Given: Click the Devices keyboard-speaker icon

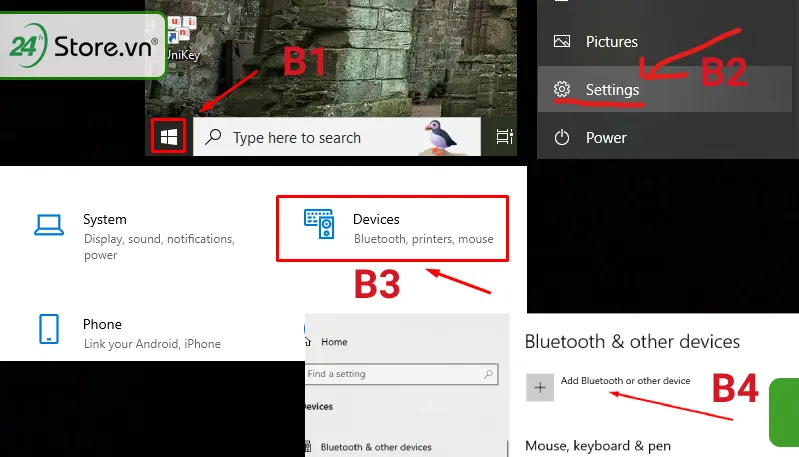Looking at the screenshot, I should pyautogui.click(x=319, y=224).
